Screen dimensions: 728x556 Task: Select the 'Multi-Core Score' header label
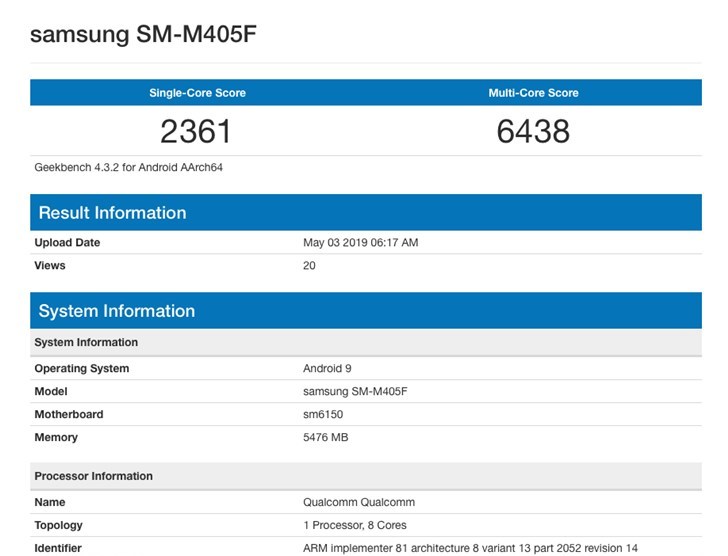pyautogui.click(x=533, y=93)
